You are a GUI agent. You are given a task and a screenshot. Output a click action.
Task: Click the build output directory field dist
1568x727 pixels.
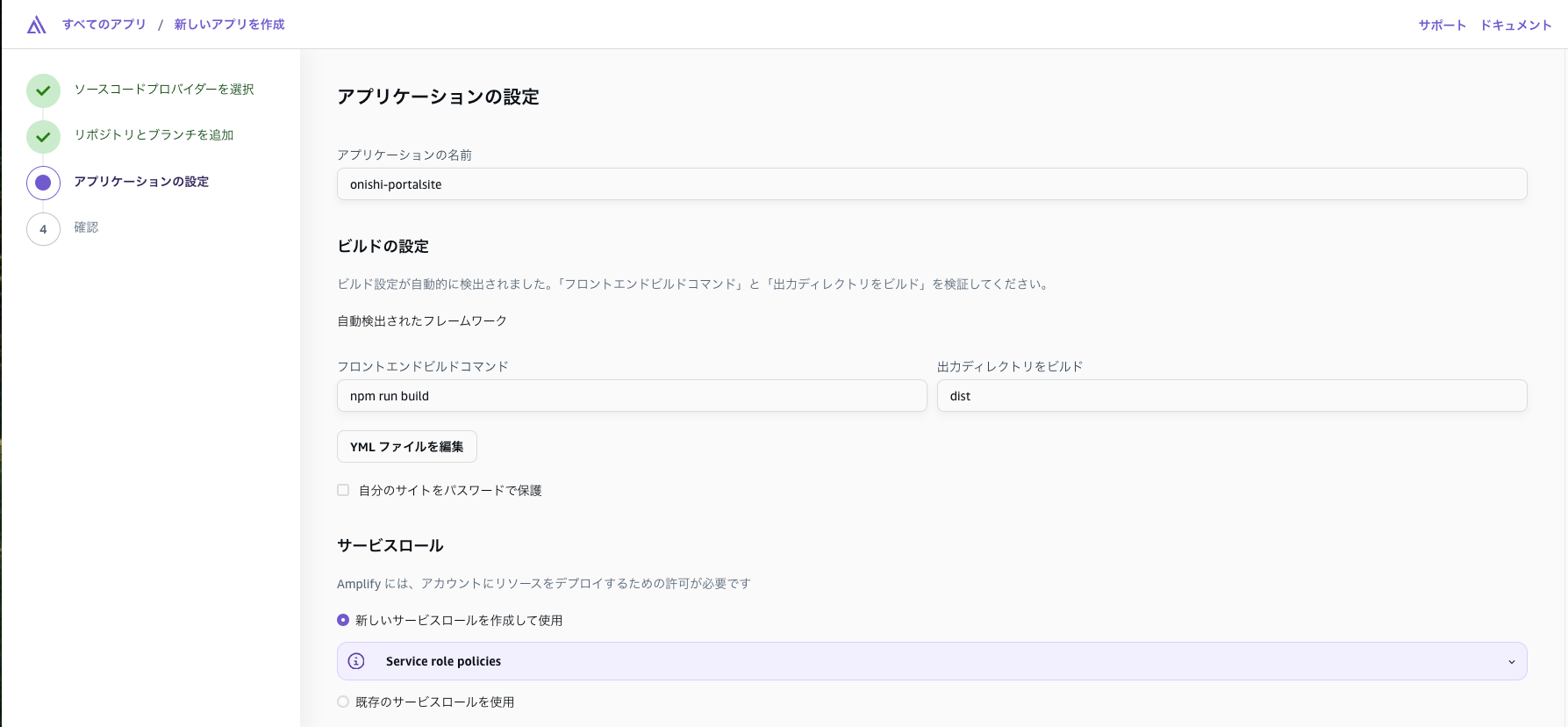coord(1231,396)
